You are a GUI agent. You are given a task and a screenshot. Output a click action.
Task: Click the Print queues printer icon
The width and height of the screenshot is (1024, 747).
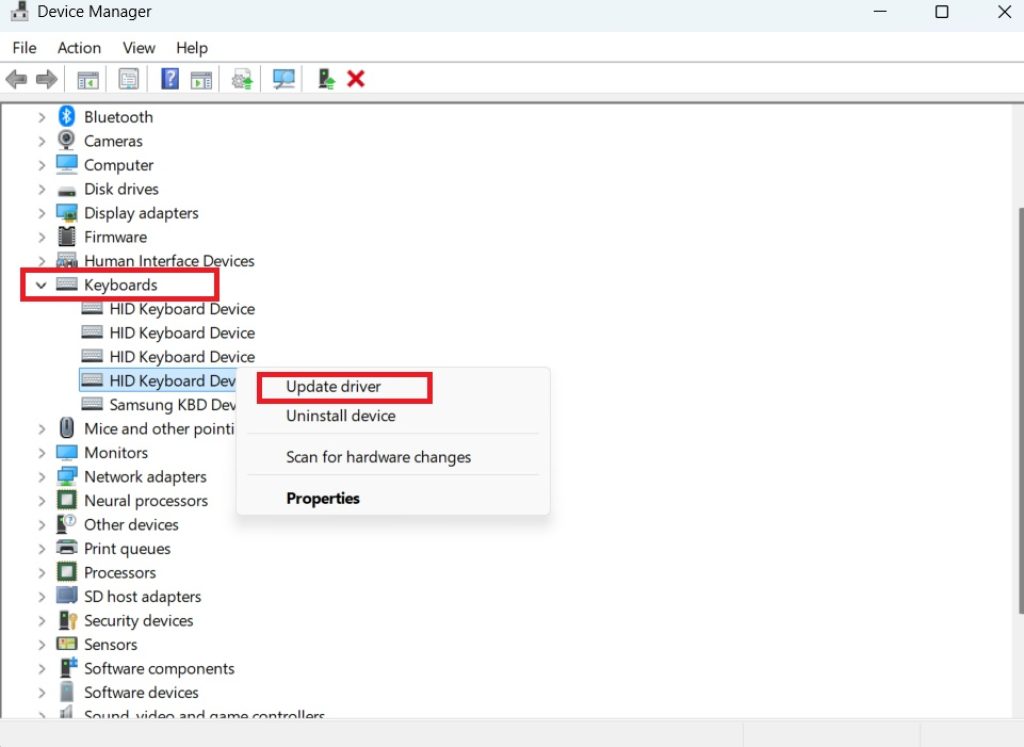[x=67, y=547]
